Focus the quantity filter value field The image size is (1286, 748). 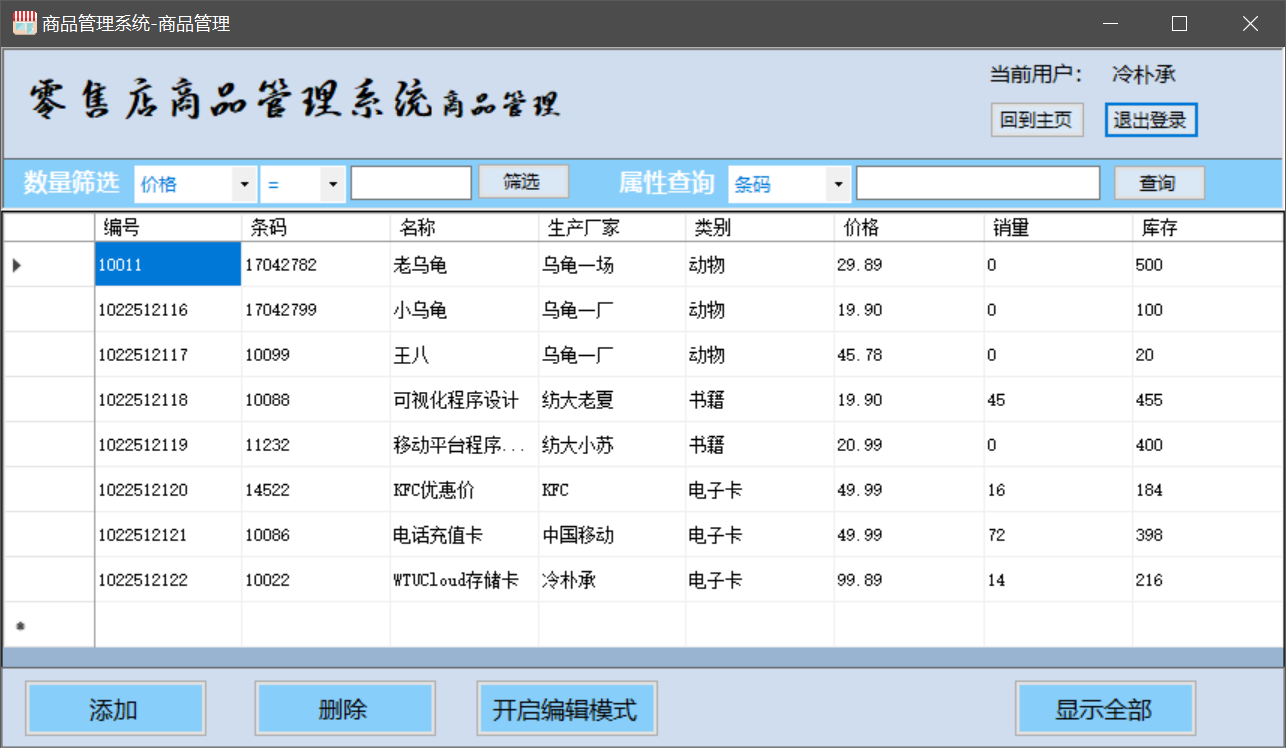coord(411,184)
